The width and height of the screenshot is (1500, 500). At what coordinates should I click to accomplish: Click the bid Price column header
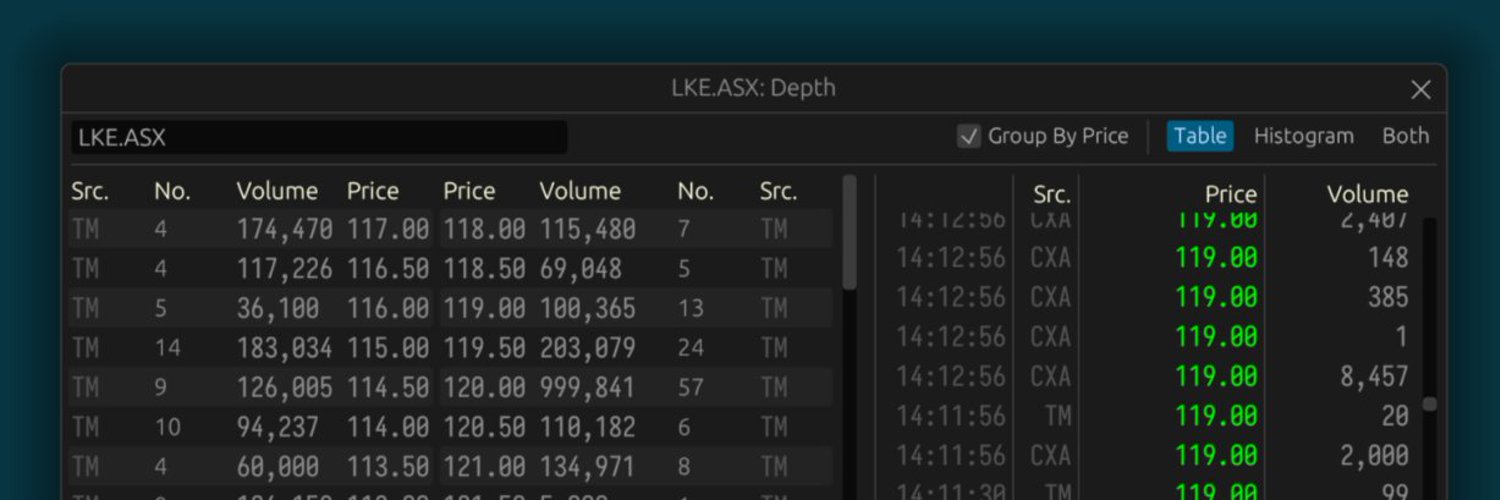pos(372,191)
